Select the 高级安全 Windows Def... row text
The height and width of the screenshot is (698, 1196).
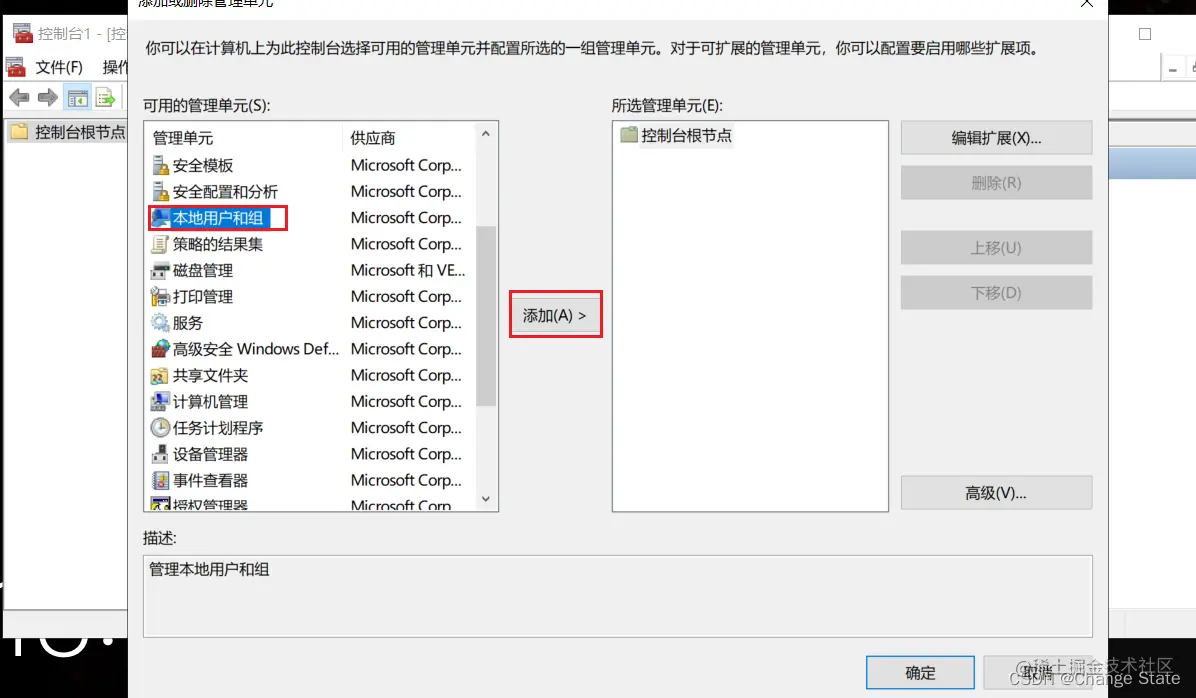tap(256, 349)
